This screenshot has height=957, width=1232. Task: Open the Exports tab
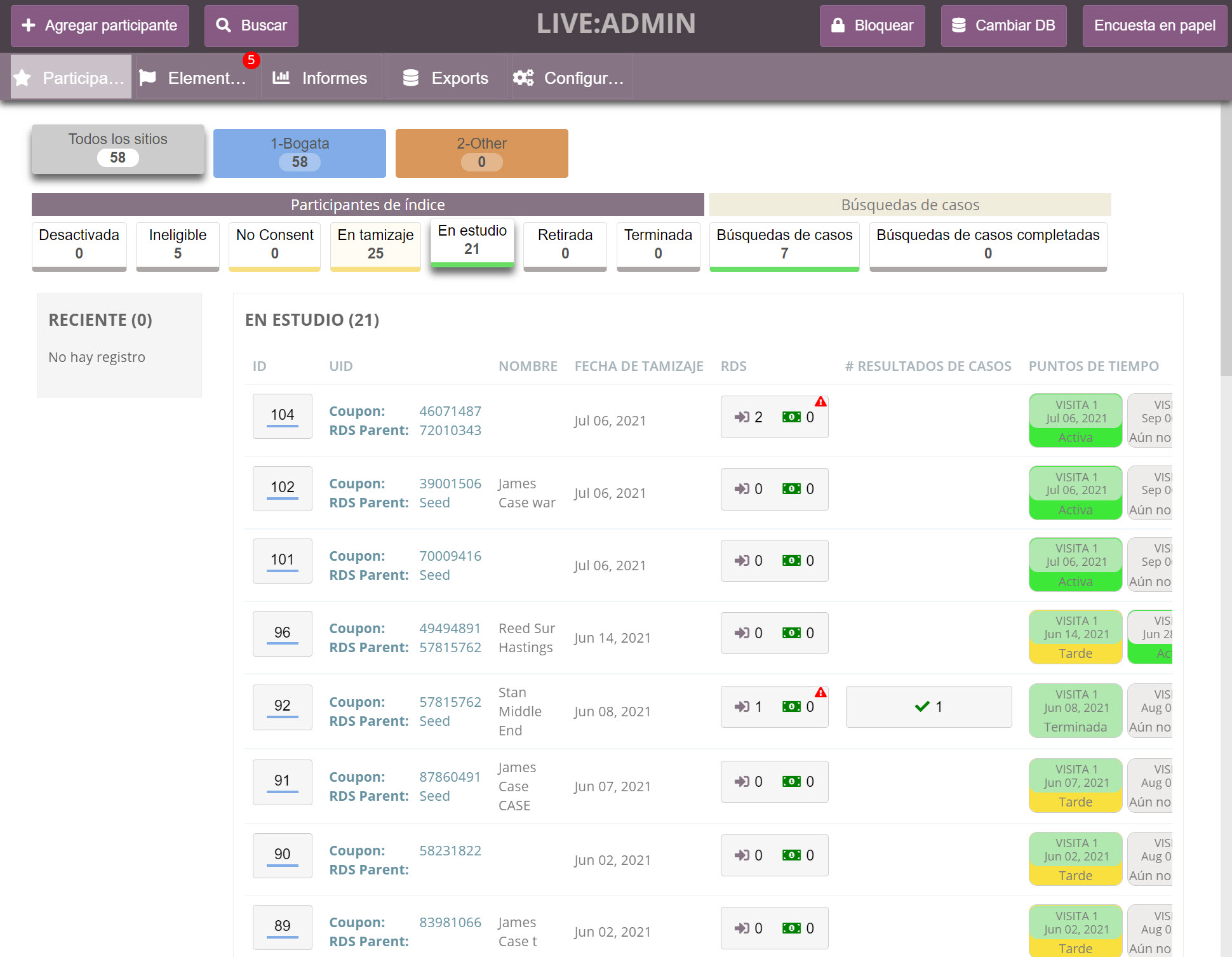pos(446,78)
